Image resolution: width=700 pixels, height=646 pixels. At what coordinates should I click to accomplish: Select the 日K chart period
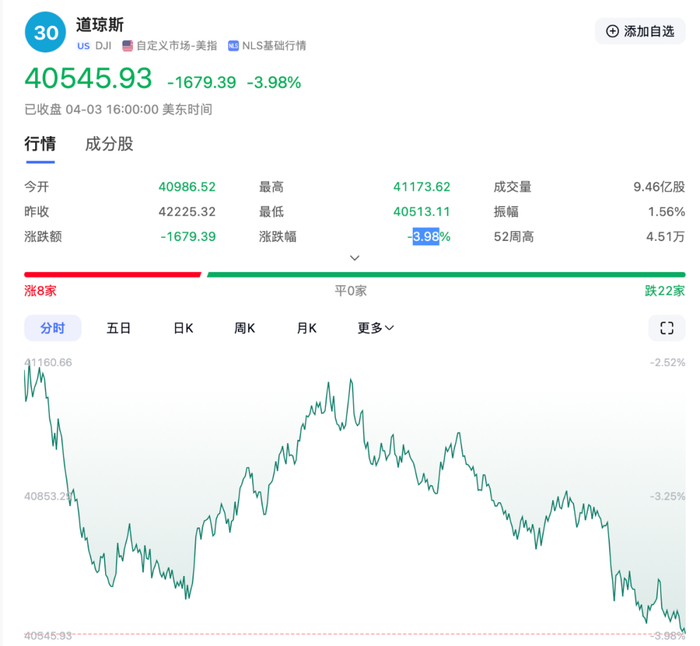(x=183, y=328)
